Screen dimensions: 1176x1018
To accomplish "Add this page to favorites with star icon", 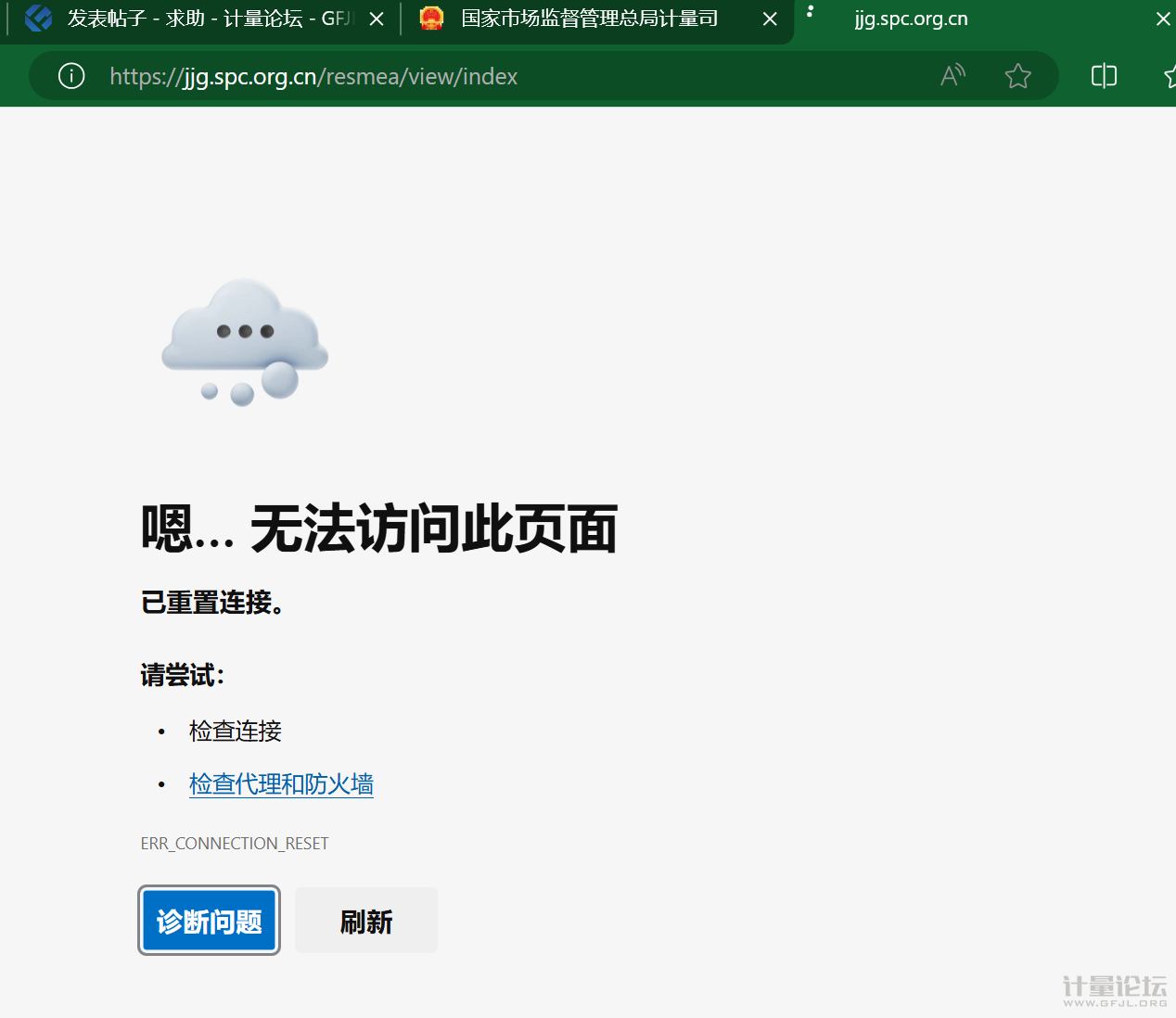I will [1017, 76].
